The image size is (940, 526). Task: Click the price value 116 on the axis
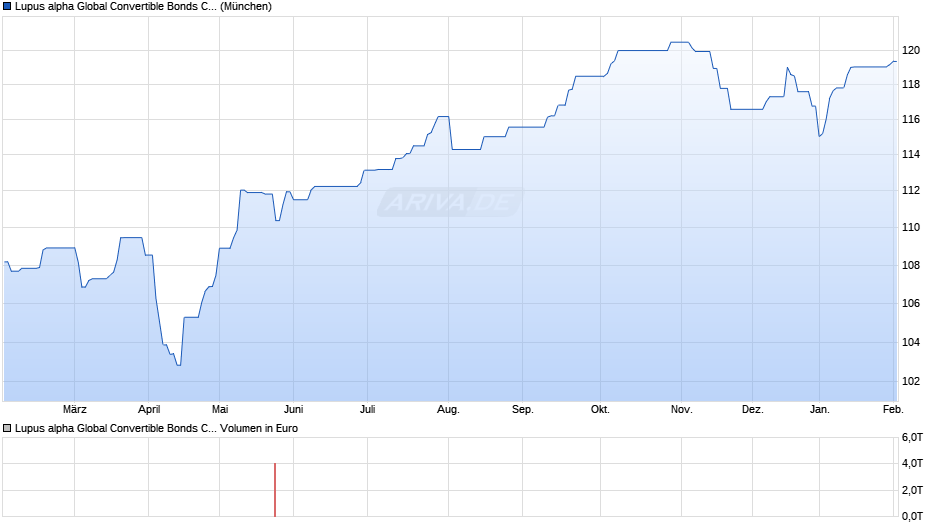(911, 119)
